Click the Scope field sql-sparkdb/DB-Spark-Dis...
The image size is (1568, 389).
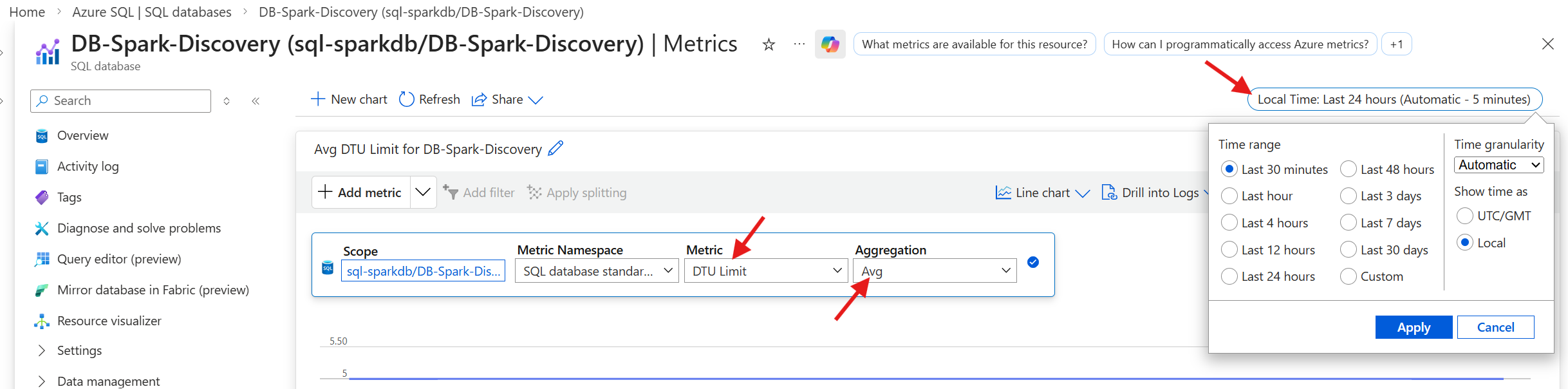(423, 271)
